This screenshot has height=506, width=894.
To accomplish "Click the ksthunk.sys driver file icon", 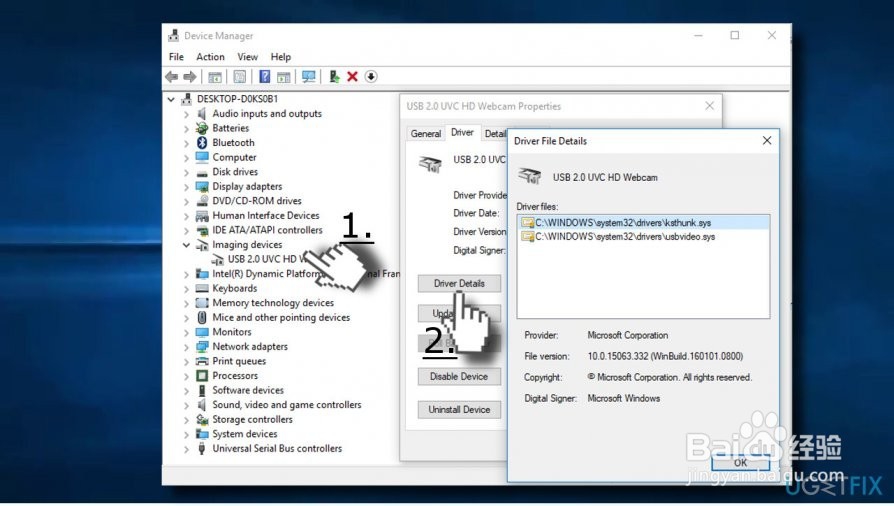I will point(527,222).
